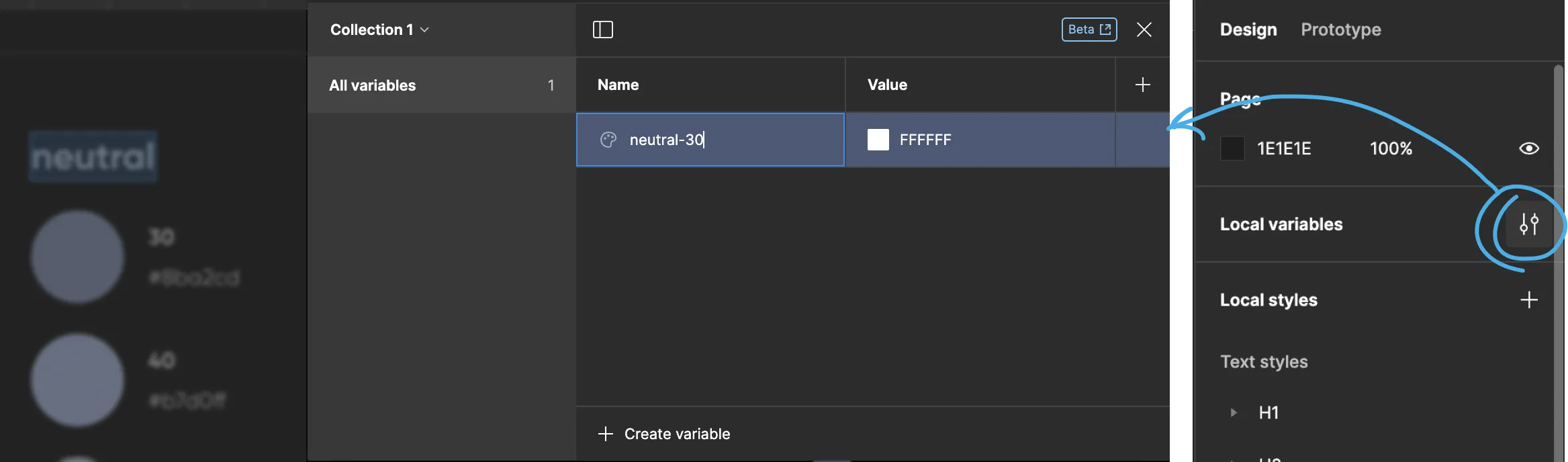Toggle the variables sidebar panel icon
Viewport: 1568px width, 462px height.
602,30
